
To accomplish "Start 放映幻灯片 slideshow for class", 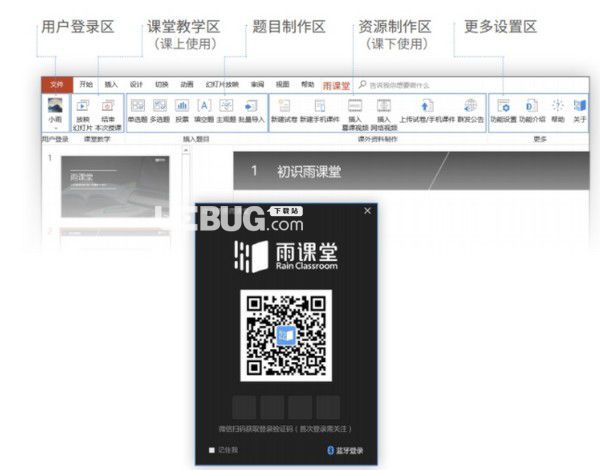I will pyautogui.click(x=83, y=115).
